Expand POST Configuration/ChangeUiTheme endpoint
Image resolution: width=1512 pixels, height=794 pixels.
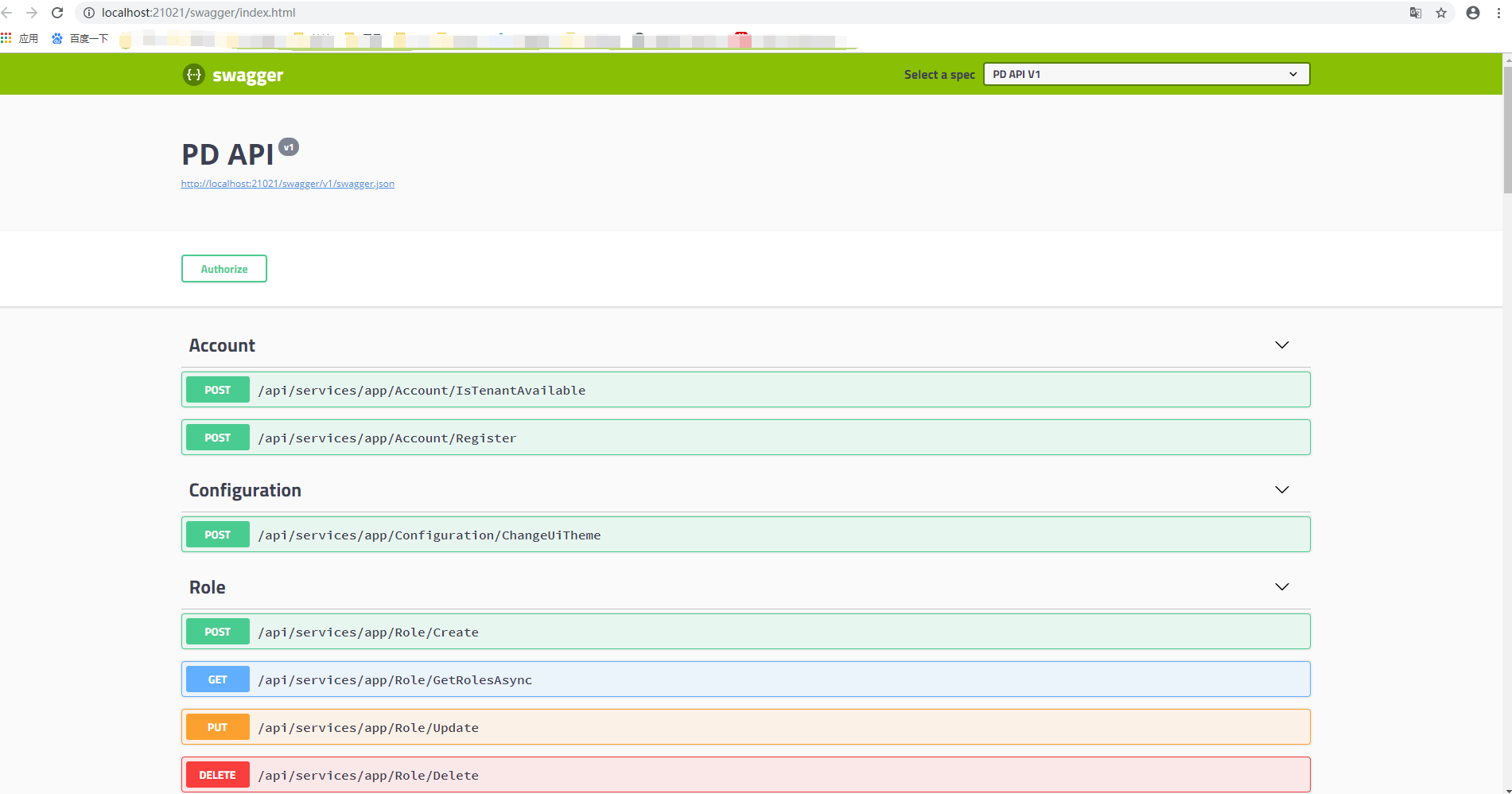click(x=746, y=535)
